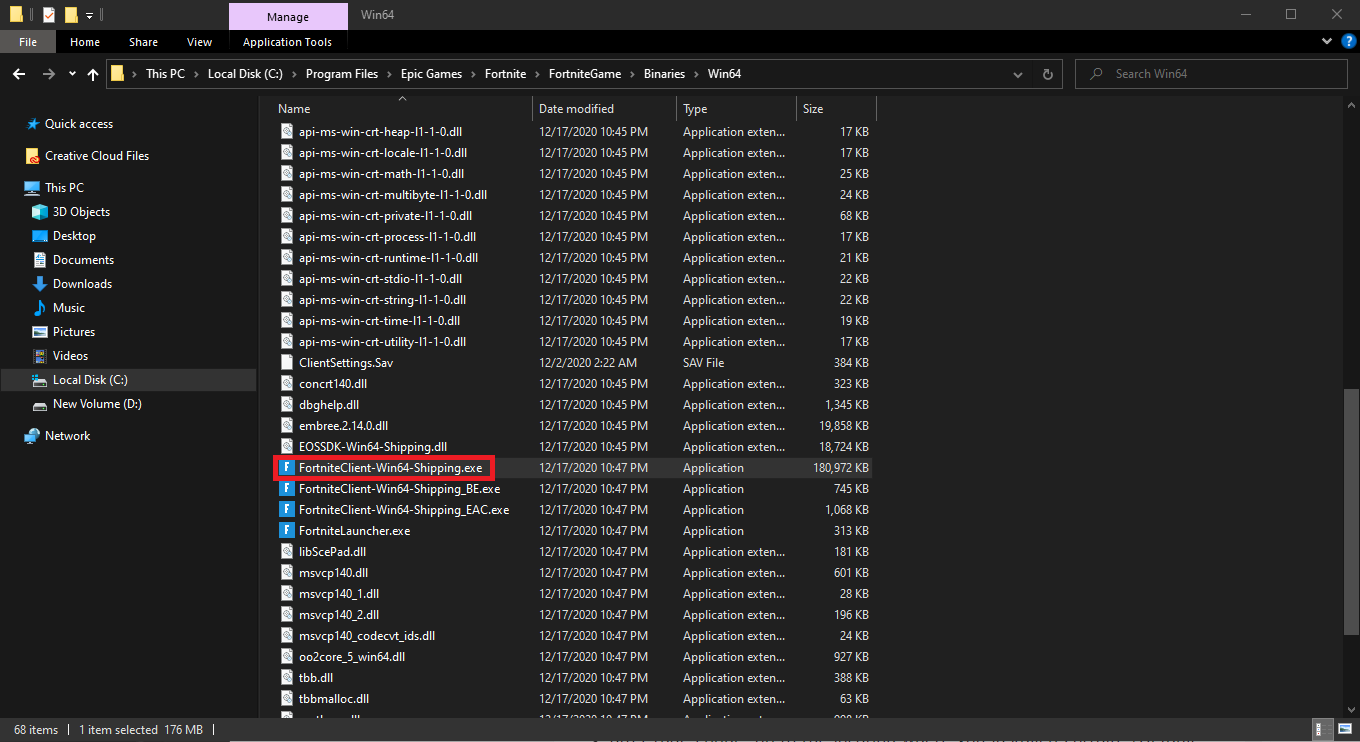Open the View ribbon tab

tap(200, 42)
